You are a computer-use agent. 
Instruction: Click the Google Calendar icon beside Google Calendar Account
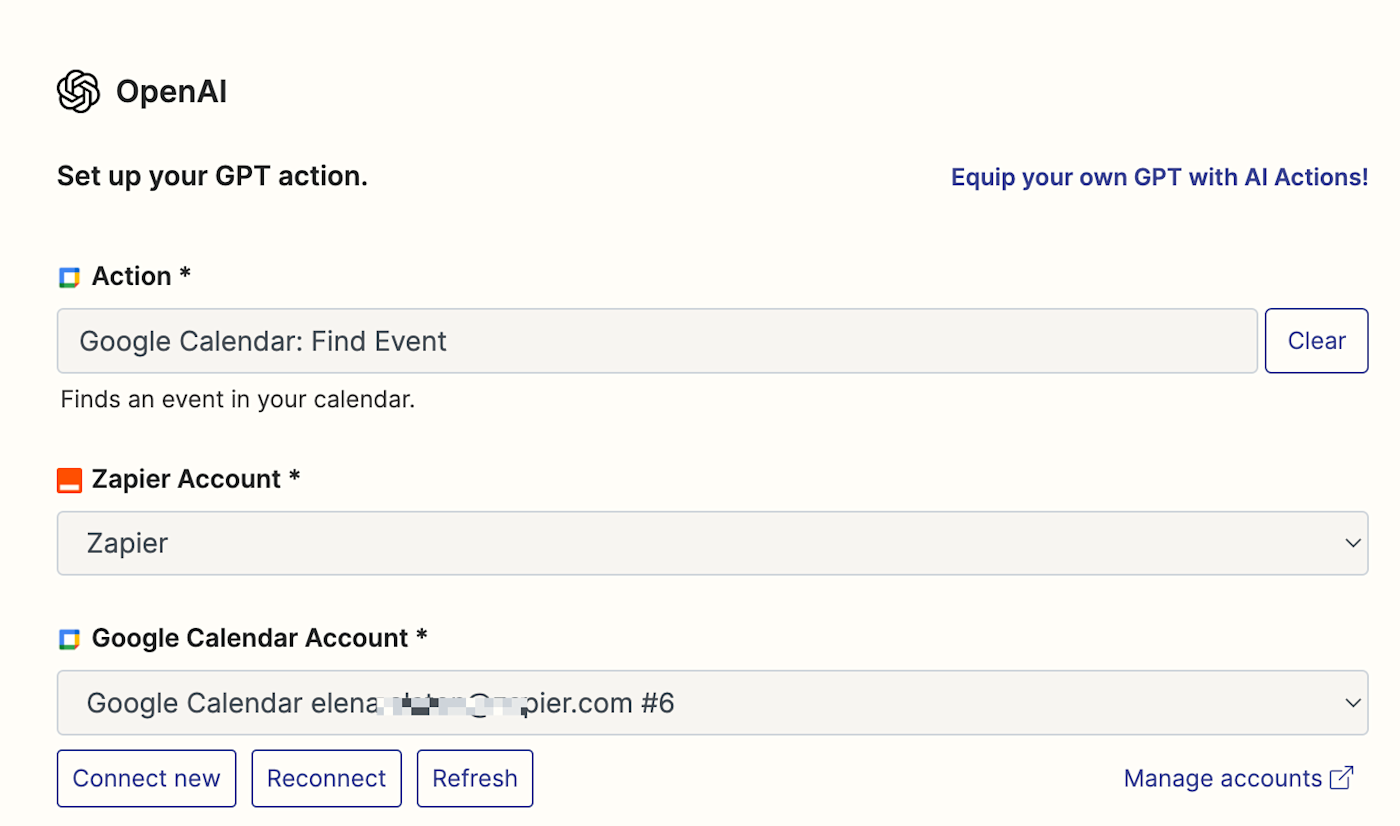coord(69,640)
